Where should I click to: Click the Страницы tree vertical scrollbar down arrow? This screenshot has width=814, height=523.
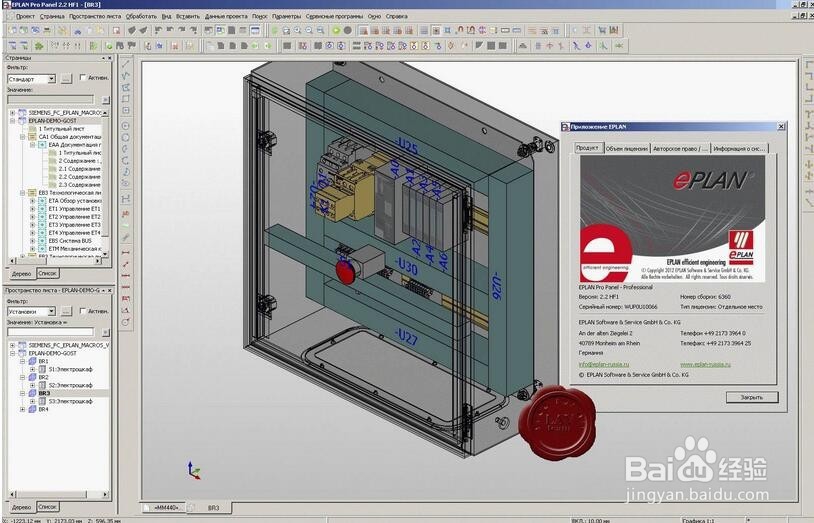[105, 253]
